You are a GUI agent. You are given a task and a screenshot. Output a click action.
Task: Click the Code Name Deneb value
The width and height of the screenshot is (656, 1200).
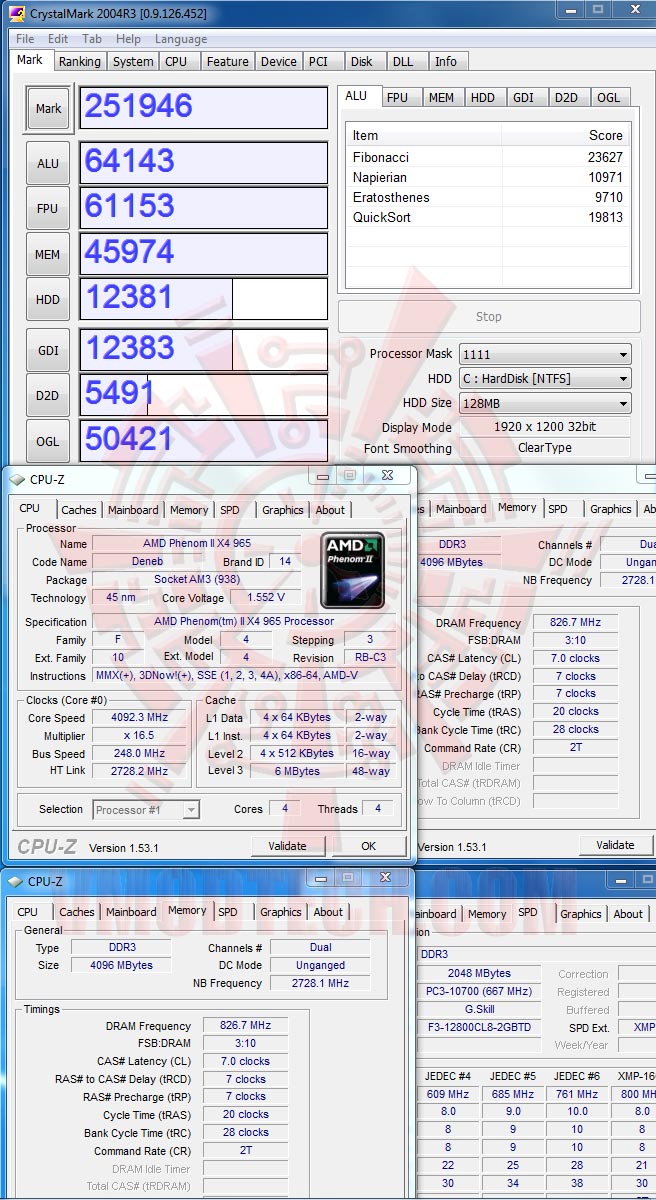pos(147,562)
